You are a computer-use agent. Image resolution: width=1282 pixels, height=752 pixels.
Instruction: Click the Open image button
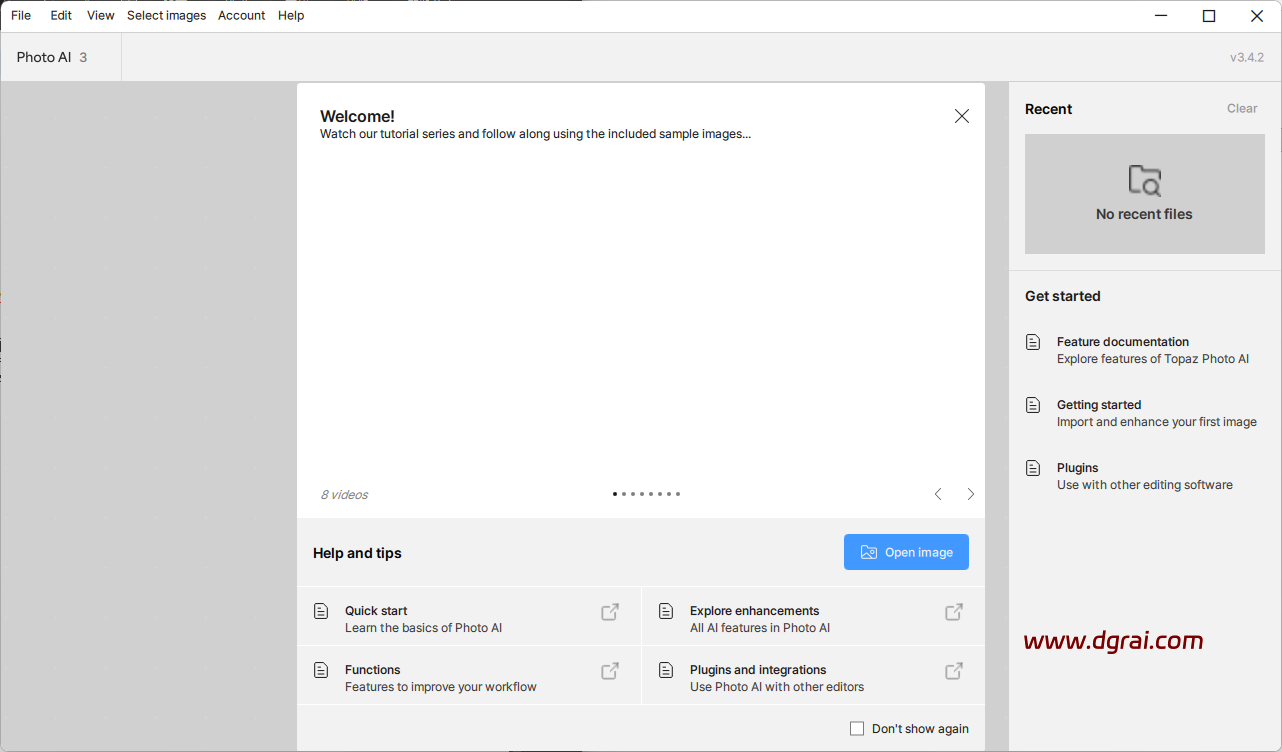pyautogui.click(x=906, y=552)
